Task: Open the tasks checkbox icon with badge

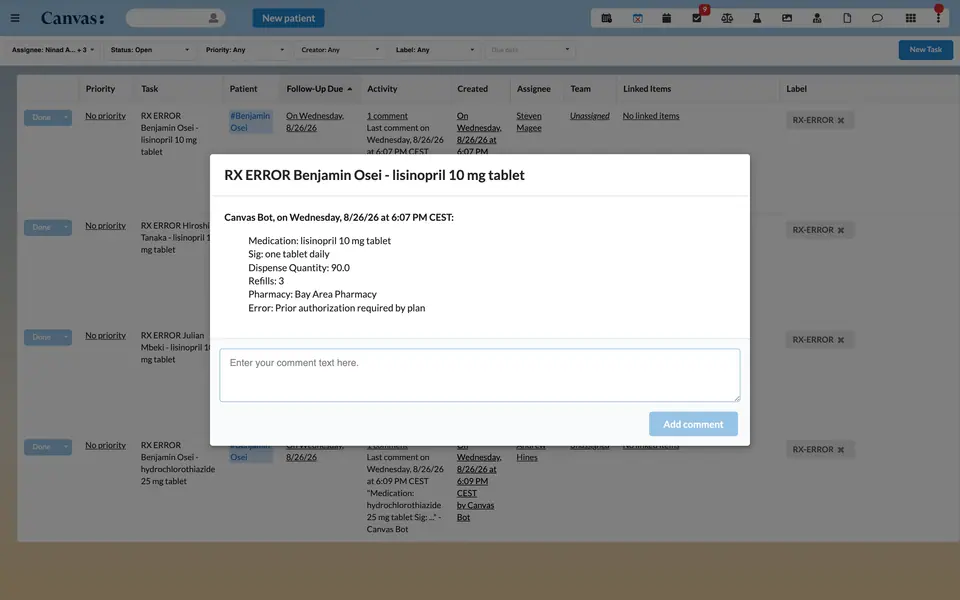Action: click(x=697, y=18)
